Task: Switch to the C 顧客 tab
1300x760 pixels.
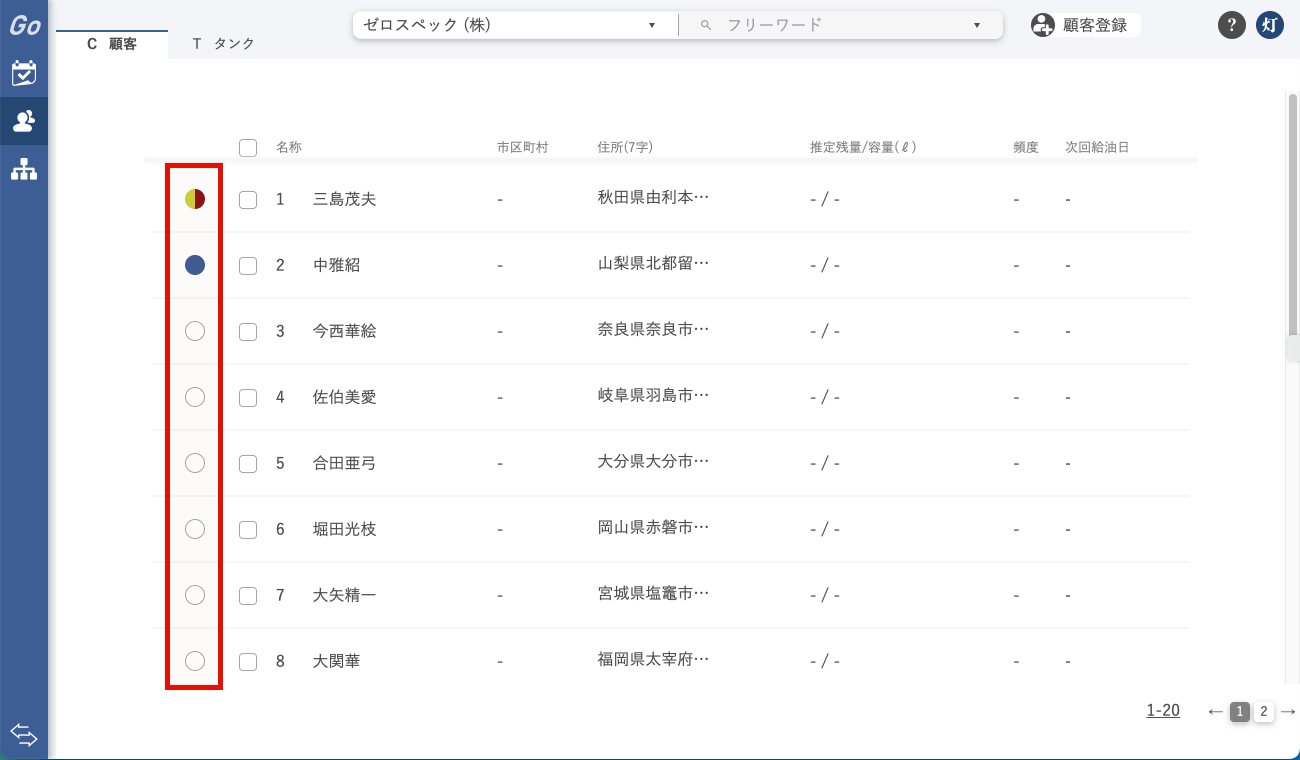Action: [112, 44]
